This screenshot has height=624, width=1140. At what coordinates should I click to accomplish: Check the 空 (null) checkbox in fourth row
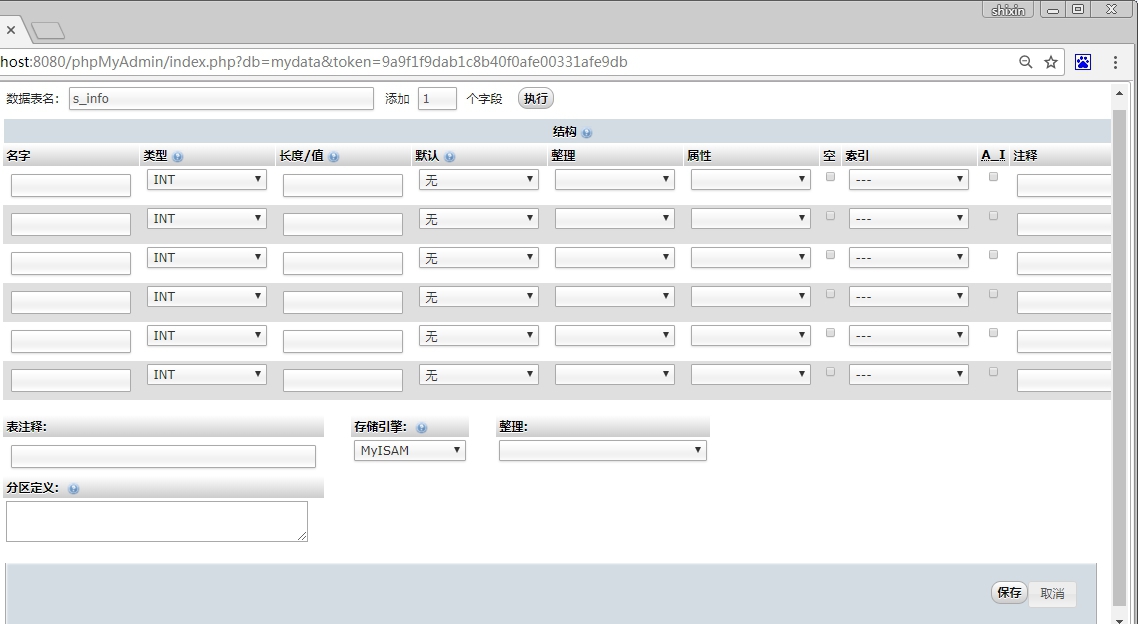pyautogui.click(x=830, y=294)
